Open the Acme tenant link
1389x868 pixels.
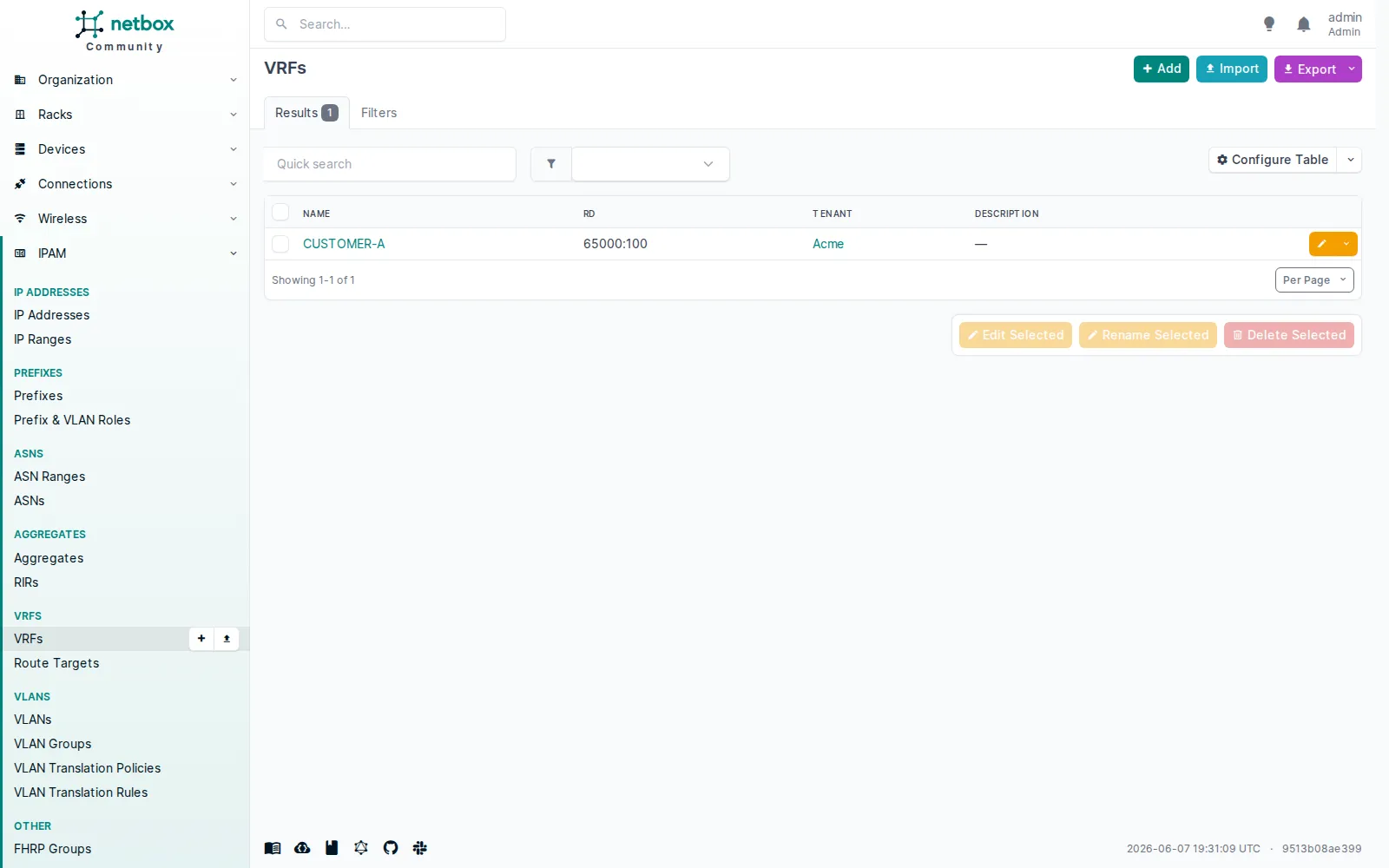point(828,244)
